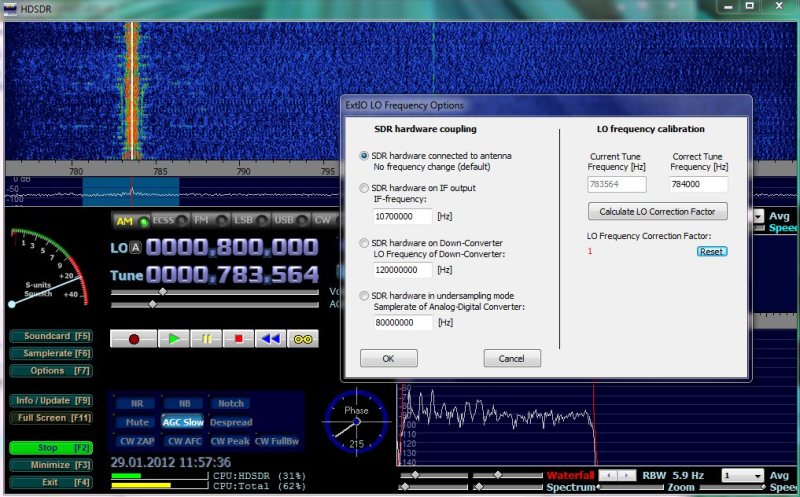Select SDR hardware on IF output option
Viewport: 800px width, 497px height.
(364, 187)
